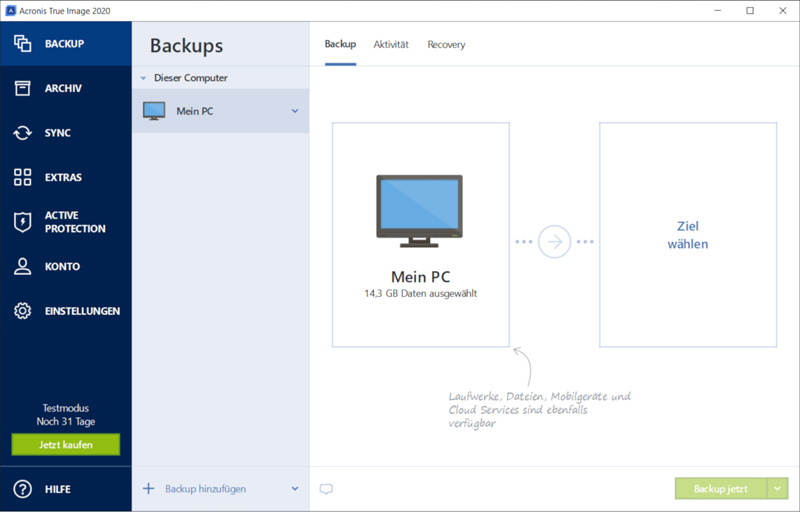Open Active Protection shield icon
This screenshot has height=512, width=800.
point(22,222)
